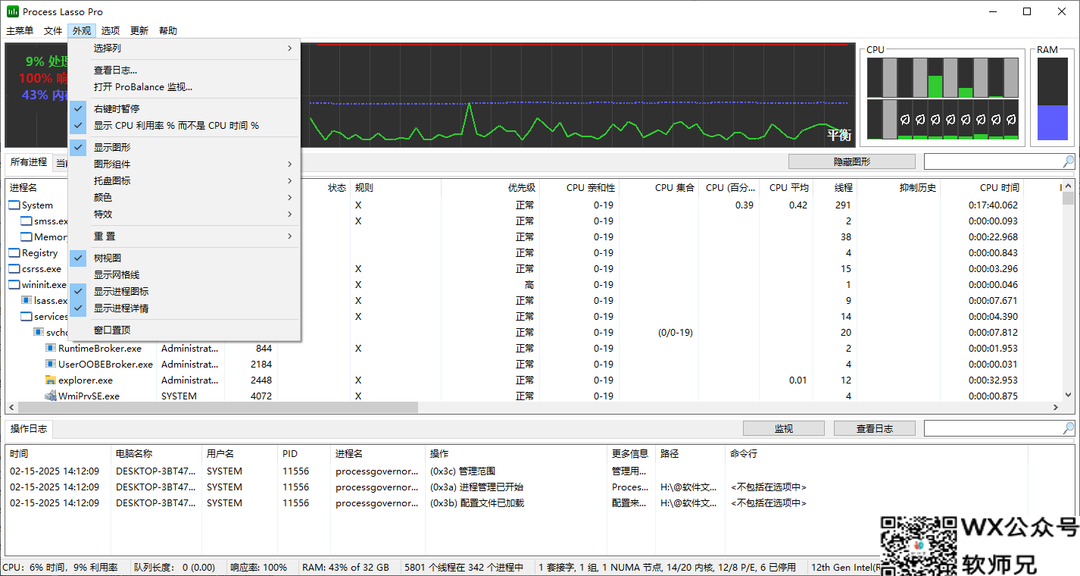Toggle 显示 CPU 利用率 % option

coord(184,125)
